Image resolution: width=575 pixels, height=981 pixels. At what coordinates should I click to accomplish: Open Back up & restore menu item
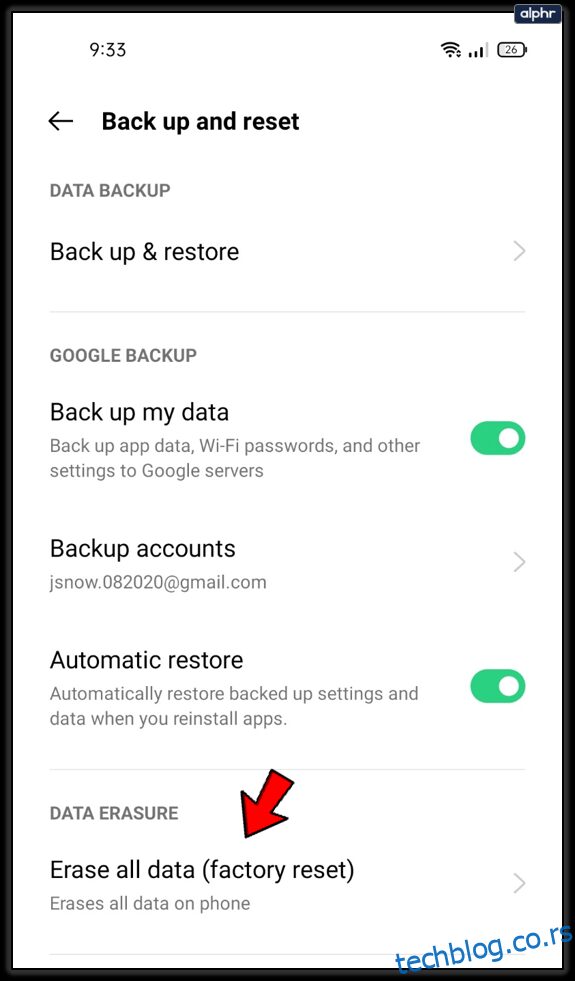pyautogui.click(x=287, y=252)
